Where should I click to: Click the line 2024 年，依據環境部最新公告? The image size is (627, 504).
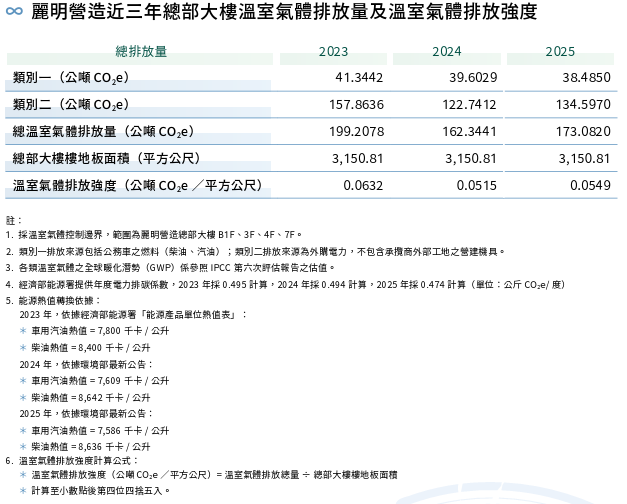coord(86,364)
